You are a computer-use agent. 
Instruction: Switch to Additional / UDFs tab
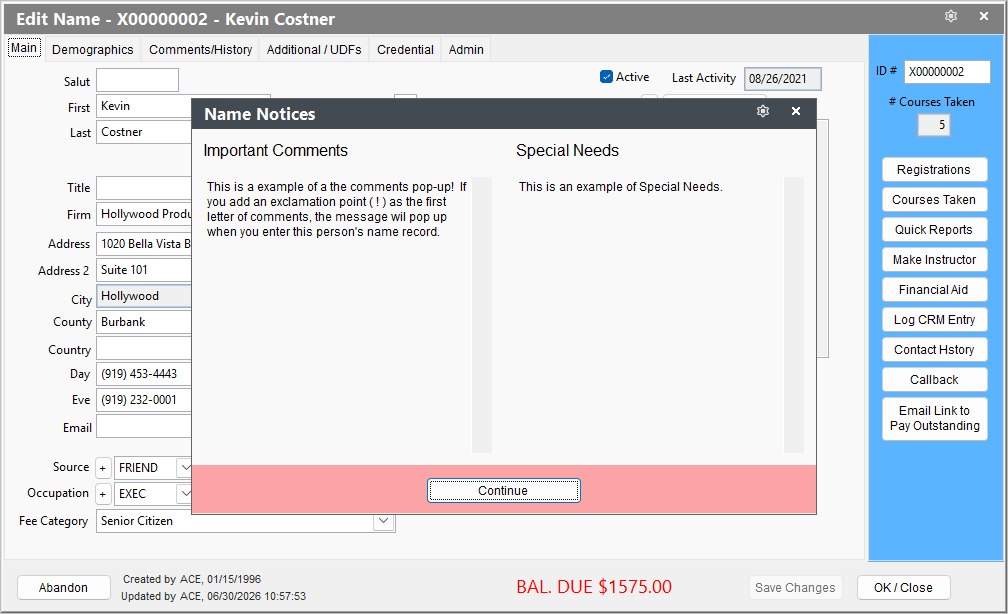click(314, 50)
